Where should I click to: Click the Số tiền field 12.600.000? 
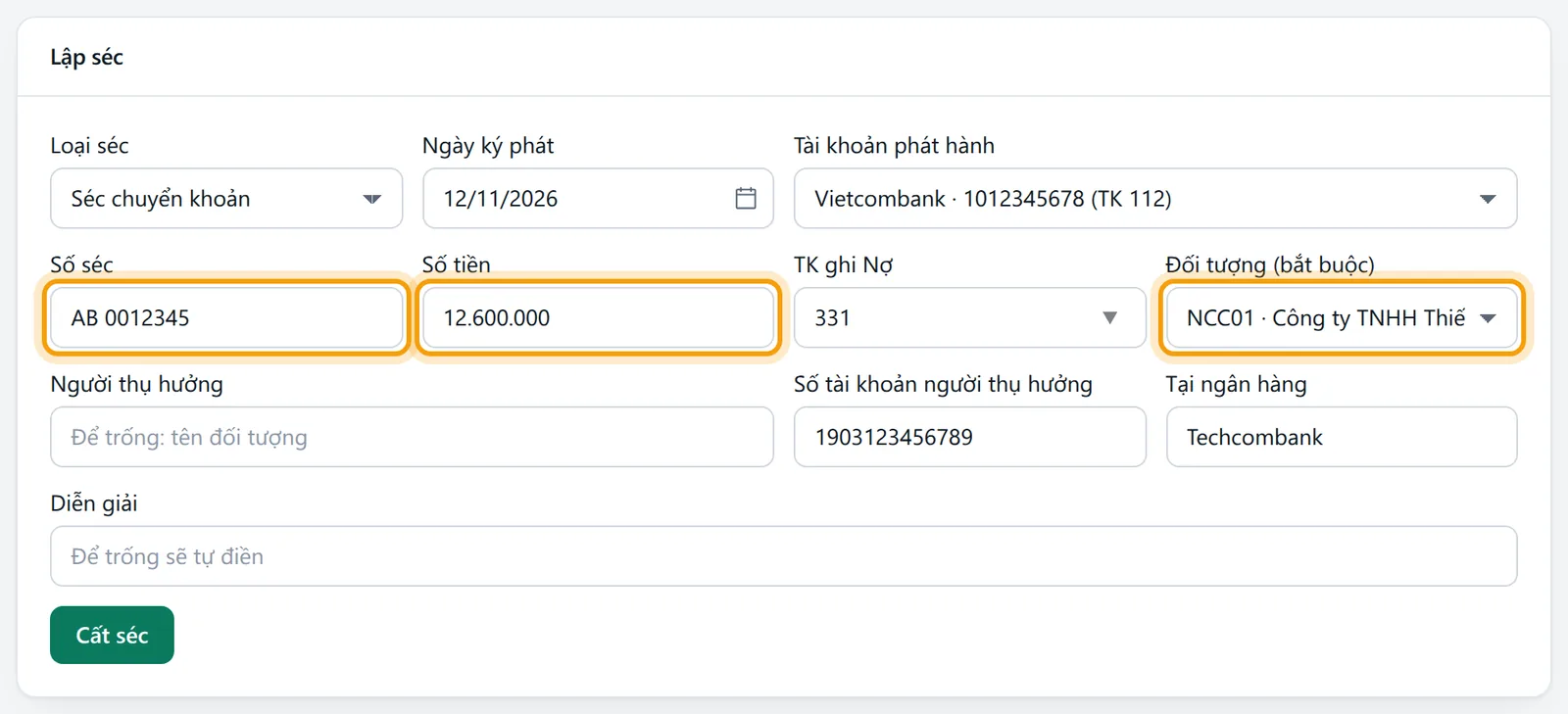(x=598, y=317)
